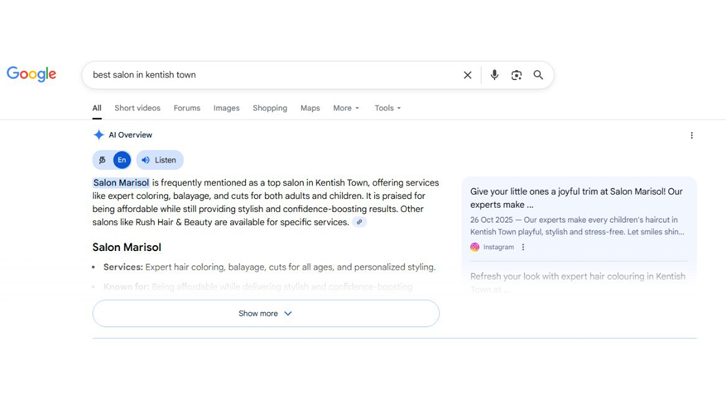Viewport: 726px width, 400px height.
Task: Click the AI Overview sparkle icon
Action: (x=99, y=135)
